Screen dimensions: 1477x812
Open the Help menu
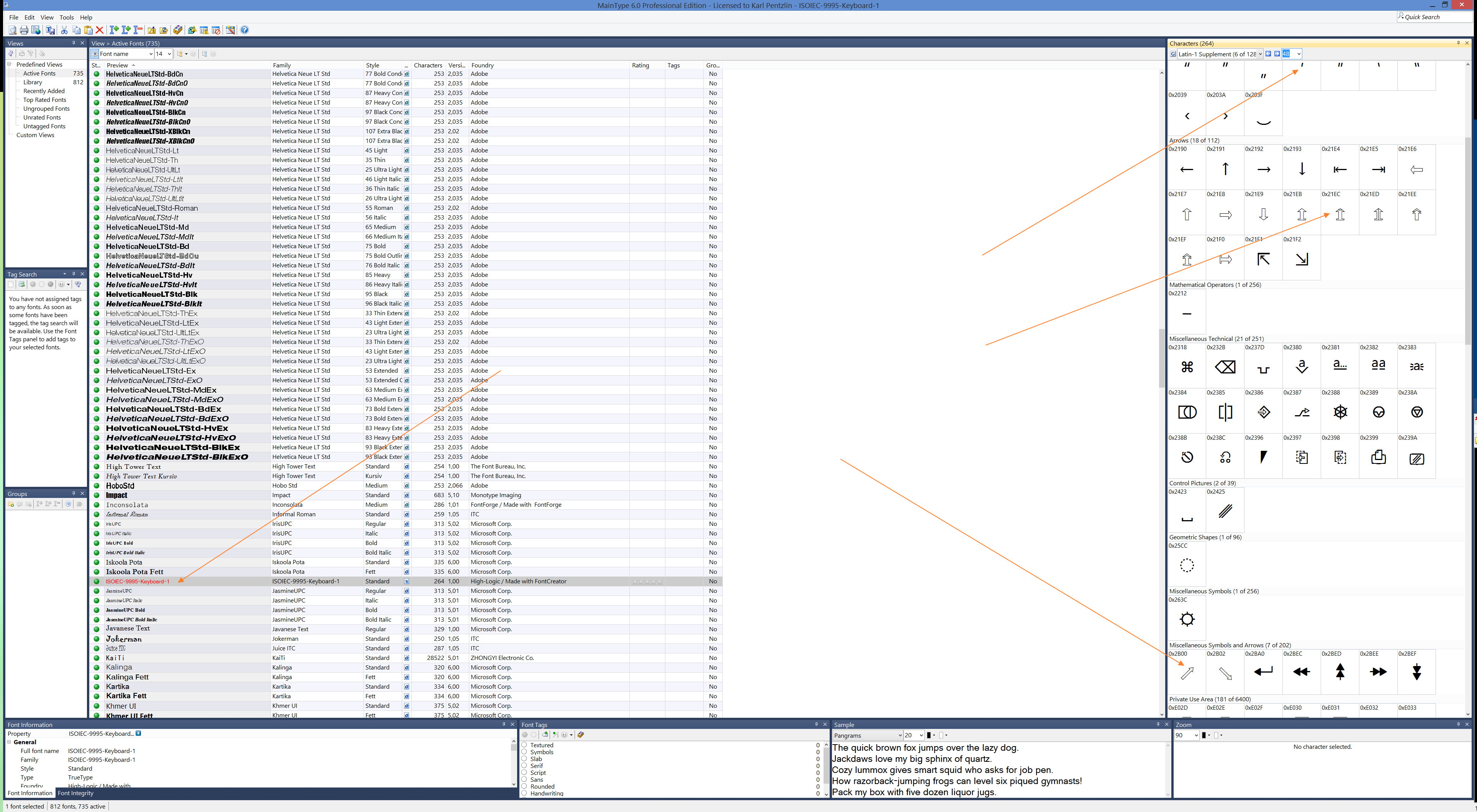[x=86, y=17]
